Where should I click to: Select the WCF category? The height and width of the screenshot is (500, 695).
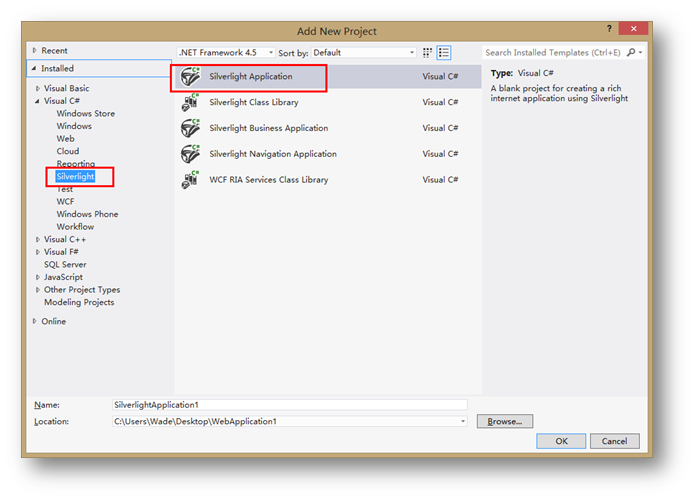[65, 202]
